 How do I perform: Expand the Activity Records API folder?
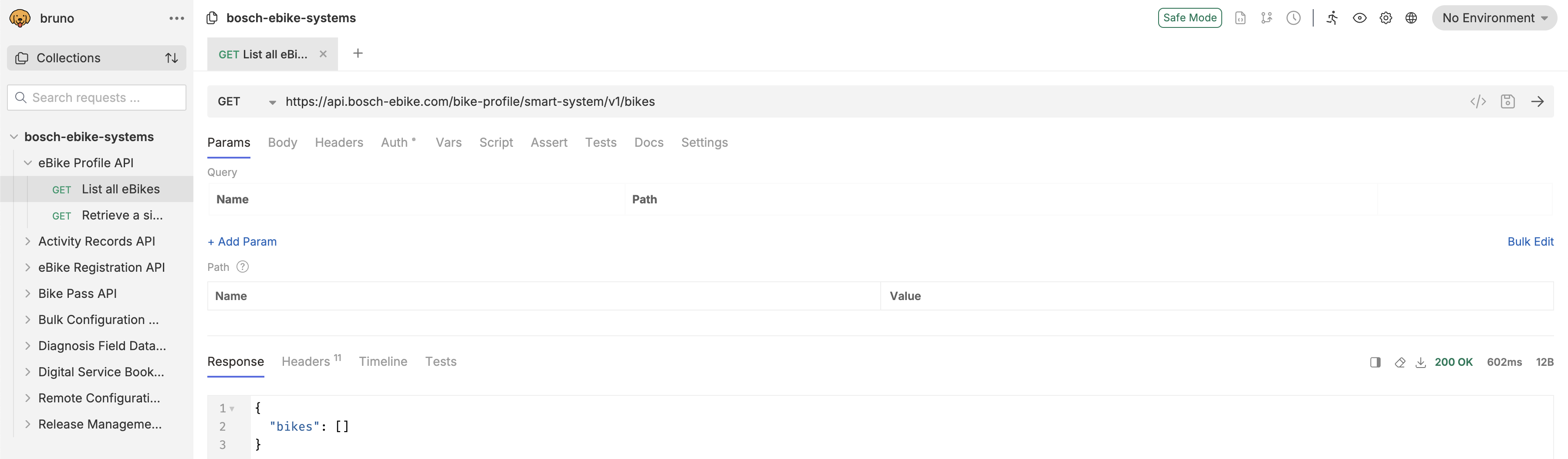[x=28, y=241]
